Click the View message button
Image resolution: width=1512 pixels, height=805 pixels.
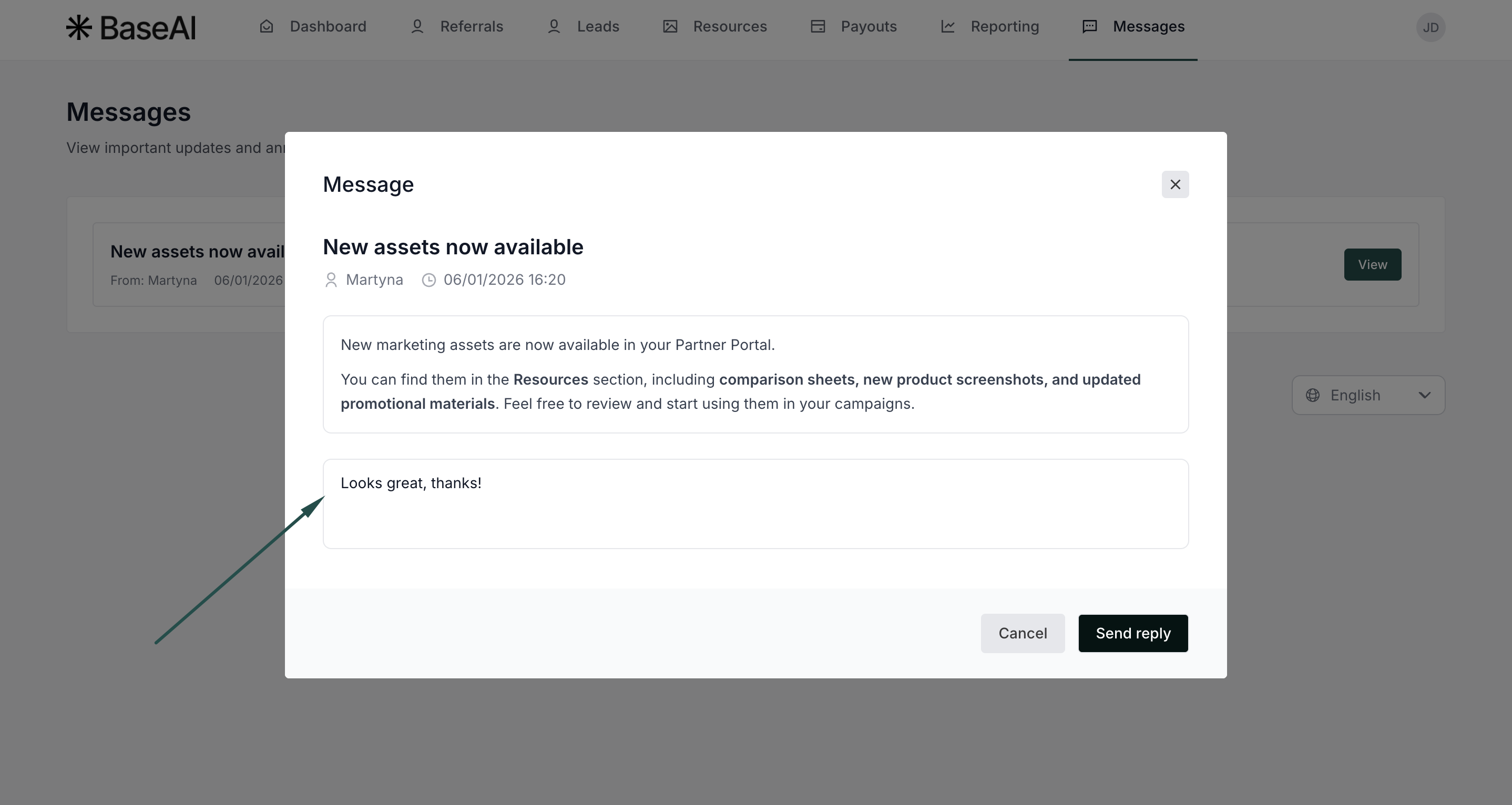tap(1372, 265)
